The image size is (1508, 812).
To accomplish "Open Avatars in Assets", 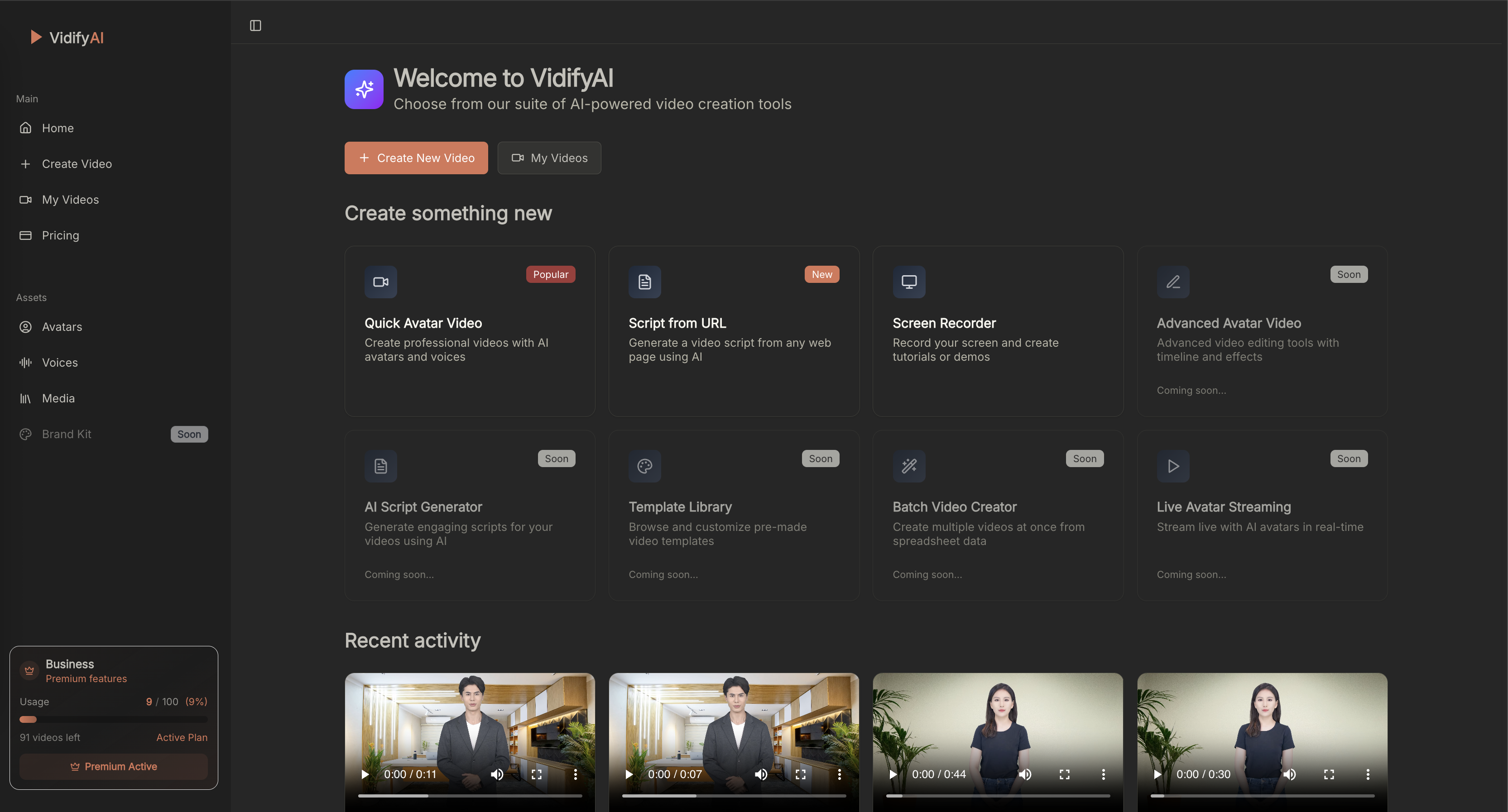I will pos(62,326).
